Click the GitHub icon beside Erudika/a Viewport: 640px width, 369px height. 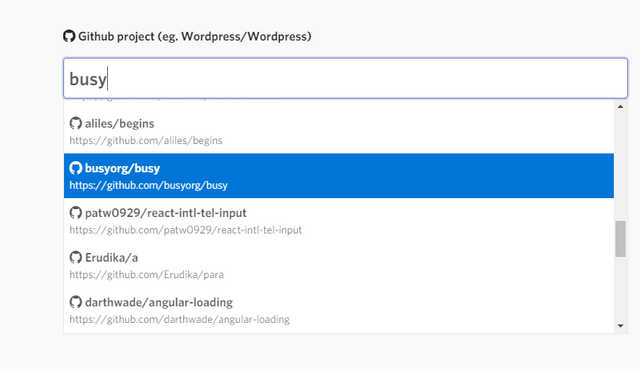(x=76, y=257)
